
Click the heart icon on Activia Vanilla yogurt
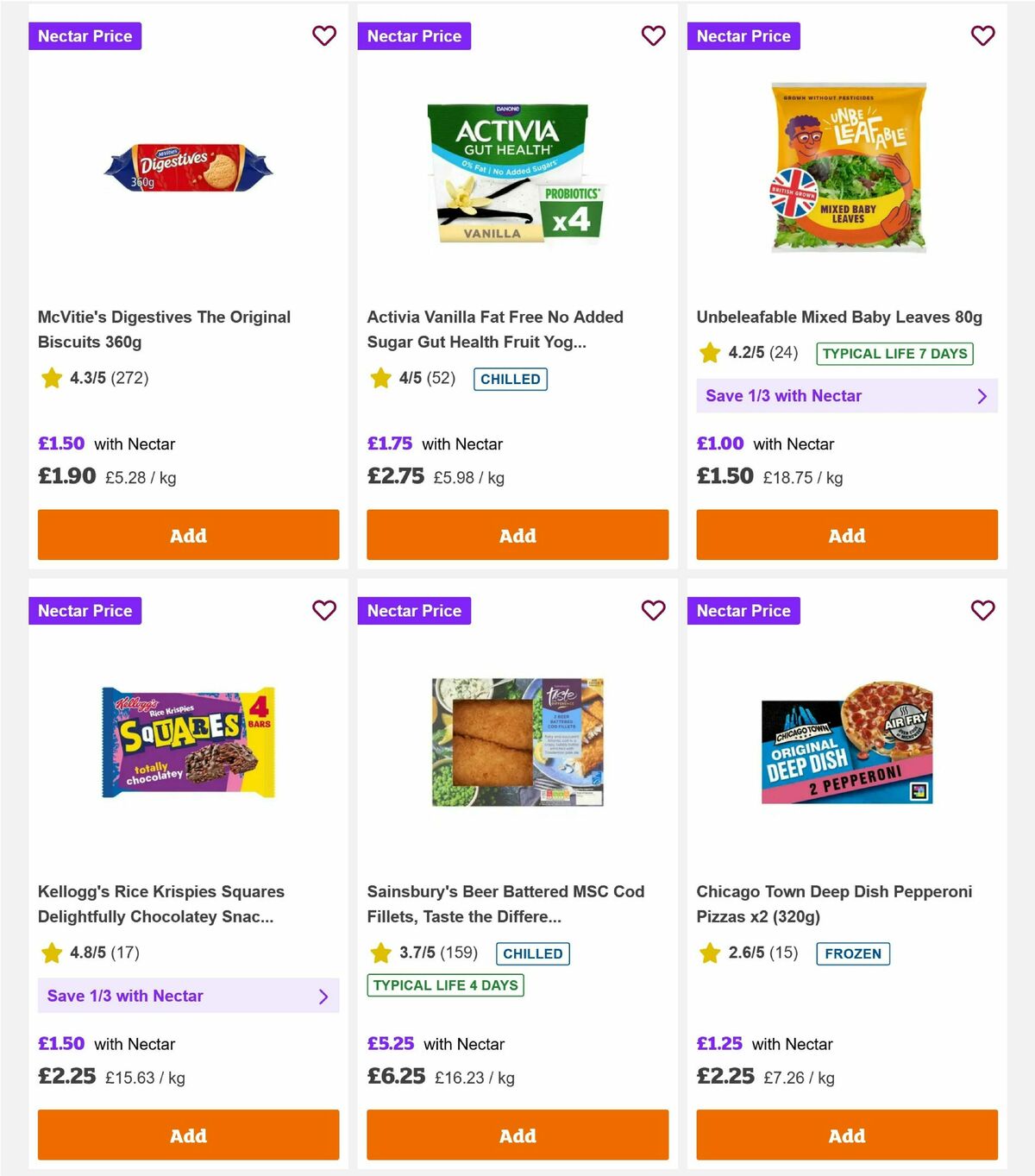tap(653, 35)
